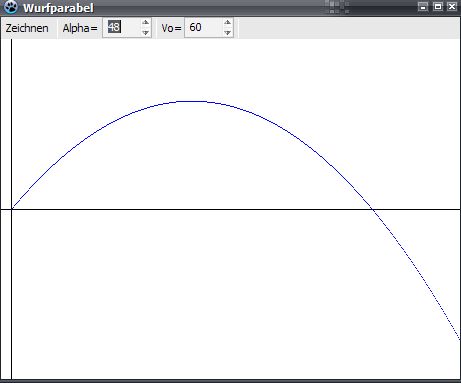
Task: Click the peak of the blue parabola
Action: [x=193, y=101]
